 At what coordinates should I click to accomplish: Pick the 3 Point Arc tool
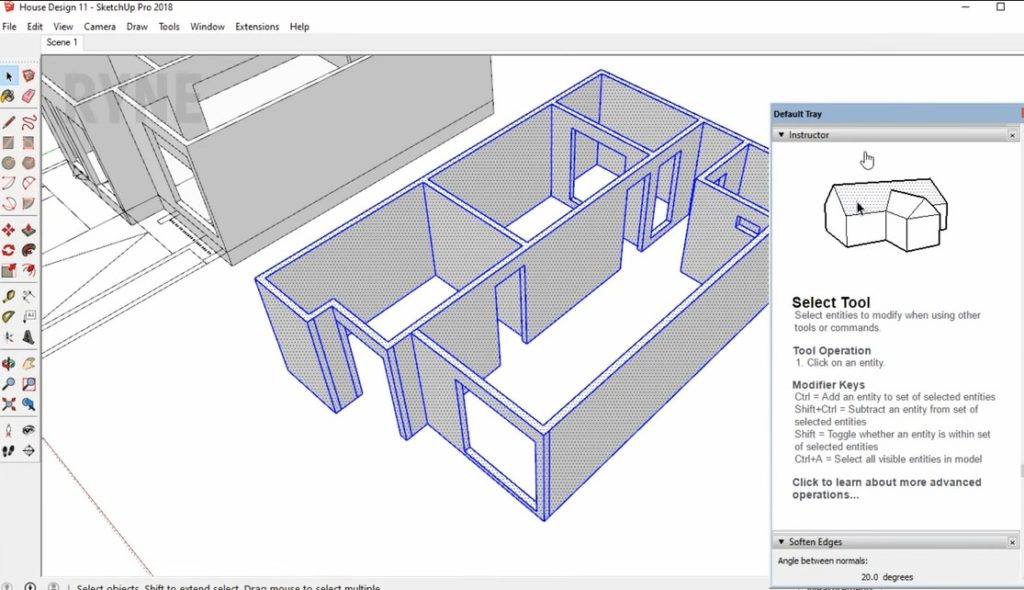tap(8, 203)
